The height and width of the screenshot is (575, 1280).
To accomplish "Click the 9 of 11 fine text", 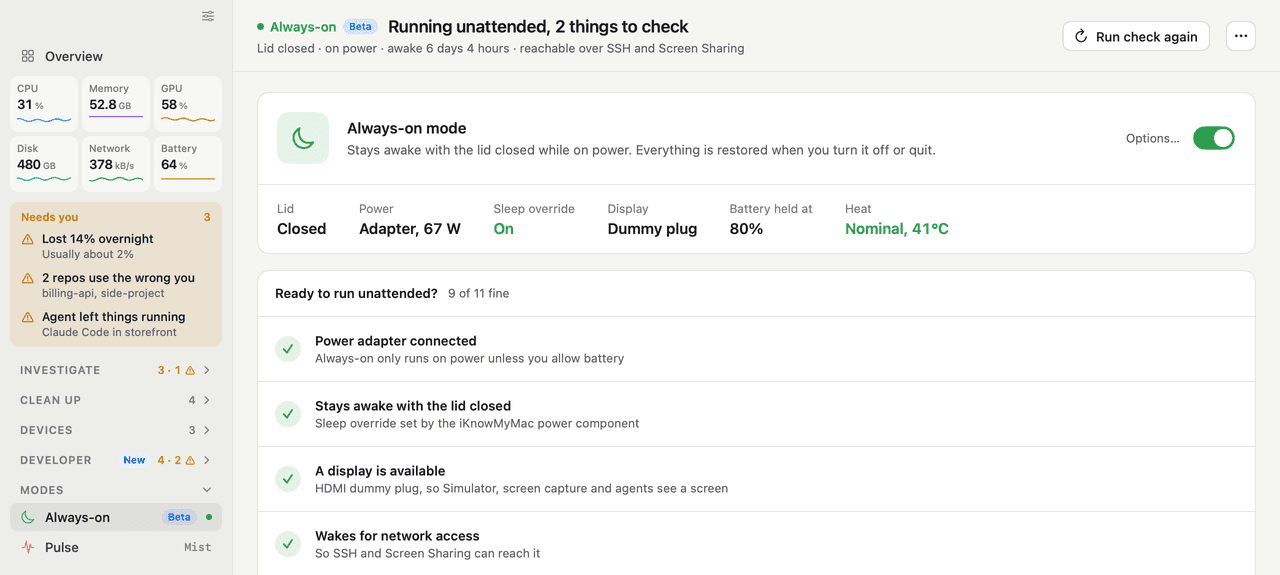I will click(x=478, y=294).
